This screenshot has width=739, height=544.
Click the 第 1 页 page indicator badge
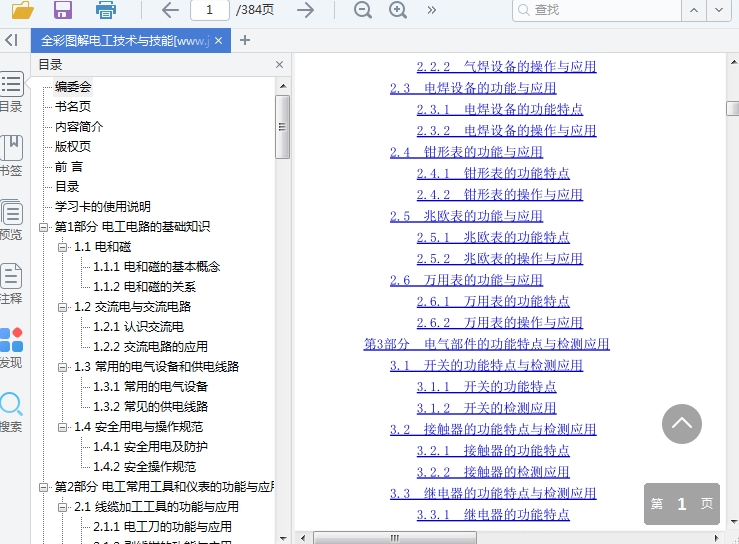click(682, 504)
